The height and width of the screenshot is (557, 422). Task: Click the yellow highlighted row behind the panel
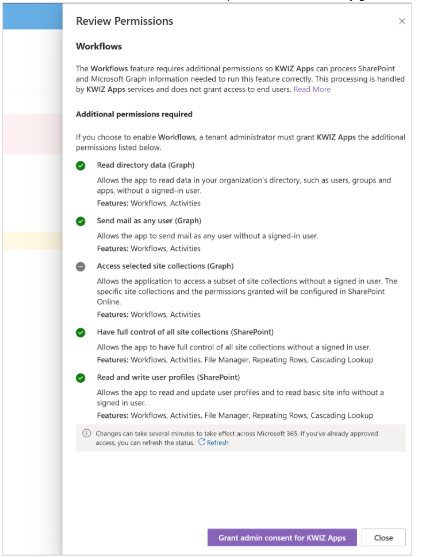pyautogui.click(x=33, y=240)
